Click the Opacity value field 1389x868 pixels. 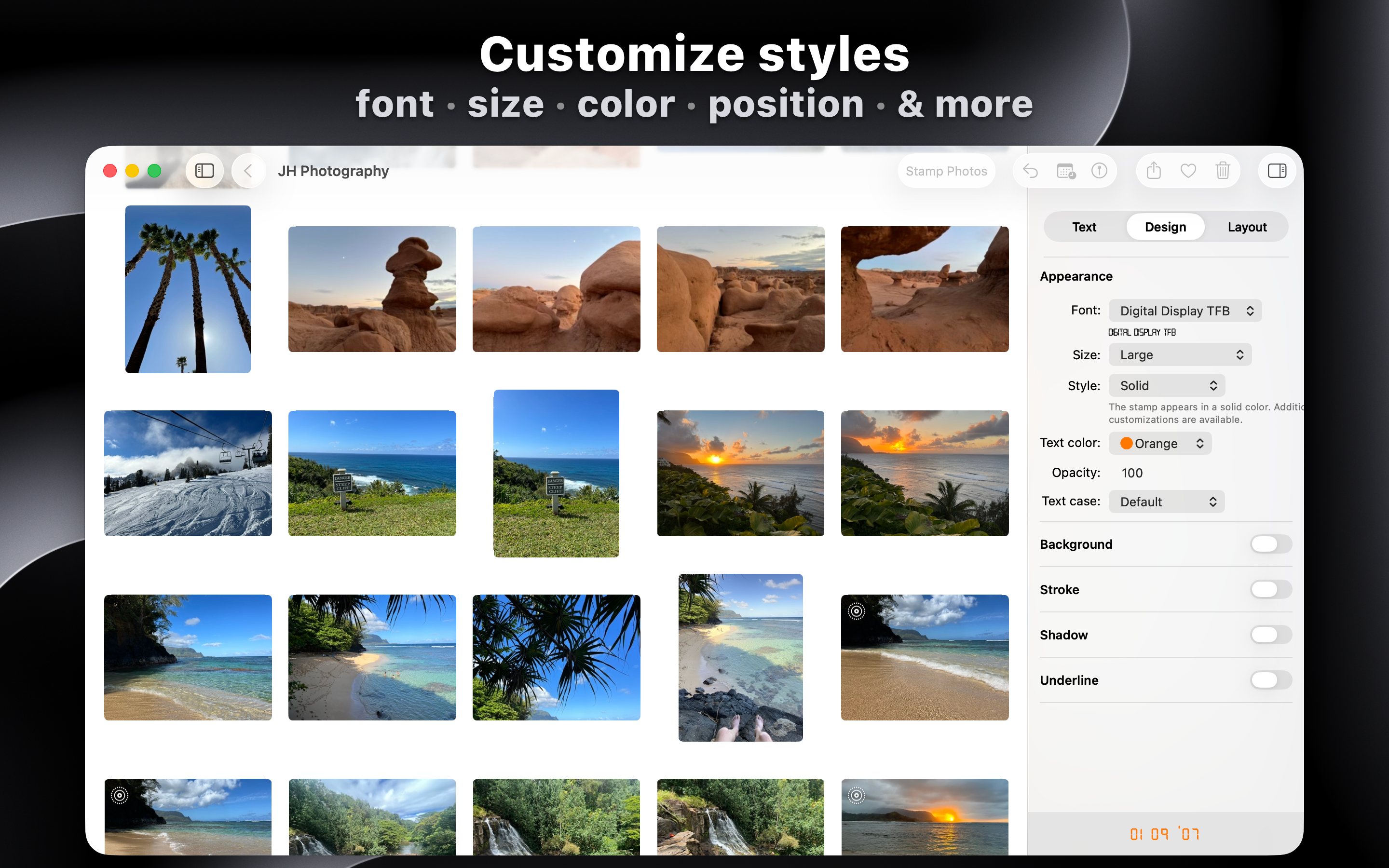click(1132, 473)
